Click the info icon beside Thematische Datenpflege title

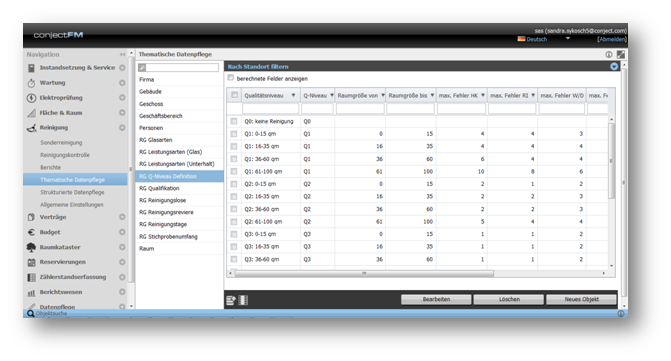click(x=609, y=54)
